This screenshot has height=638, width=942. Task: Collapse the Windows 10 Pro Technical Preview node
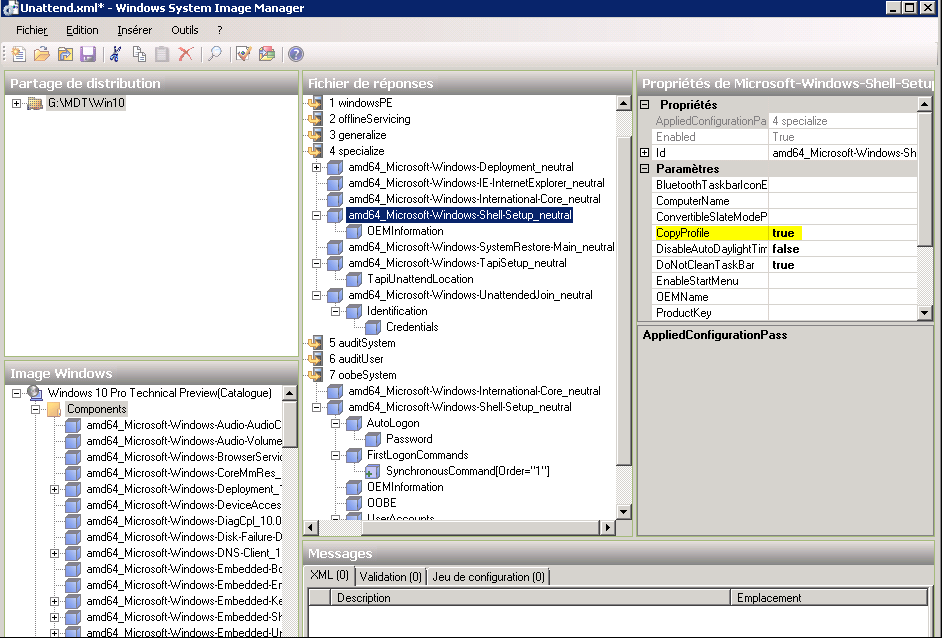17,393
